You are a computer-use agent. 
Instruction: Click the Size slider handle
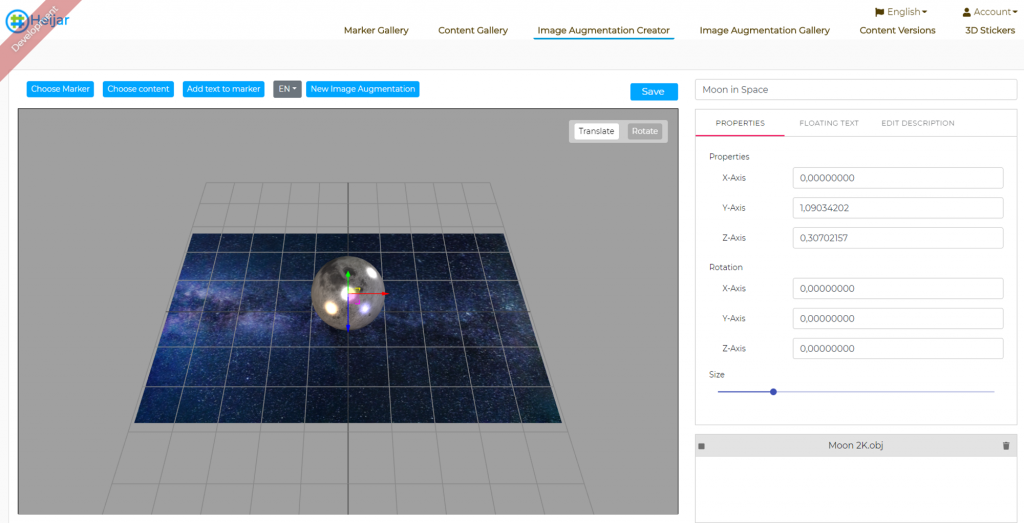coord(773,392)
